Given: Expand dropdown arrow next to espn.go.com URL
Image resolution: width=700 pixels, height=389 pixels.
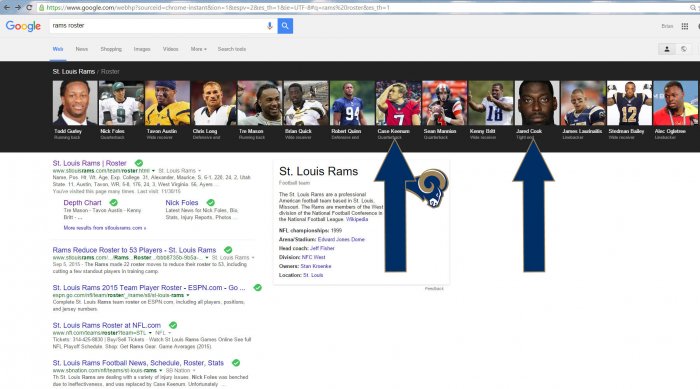Looking at the screenshot, I should [x=188, y=295].
